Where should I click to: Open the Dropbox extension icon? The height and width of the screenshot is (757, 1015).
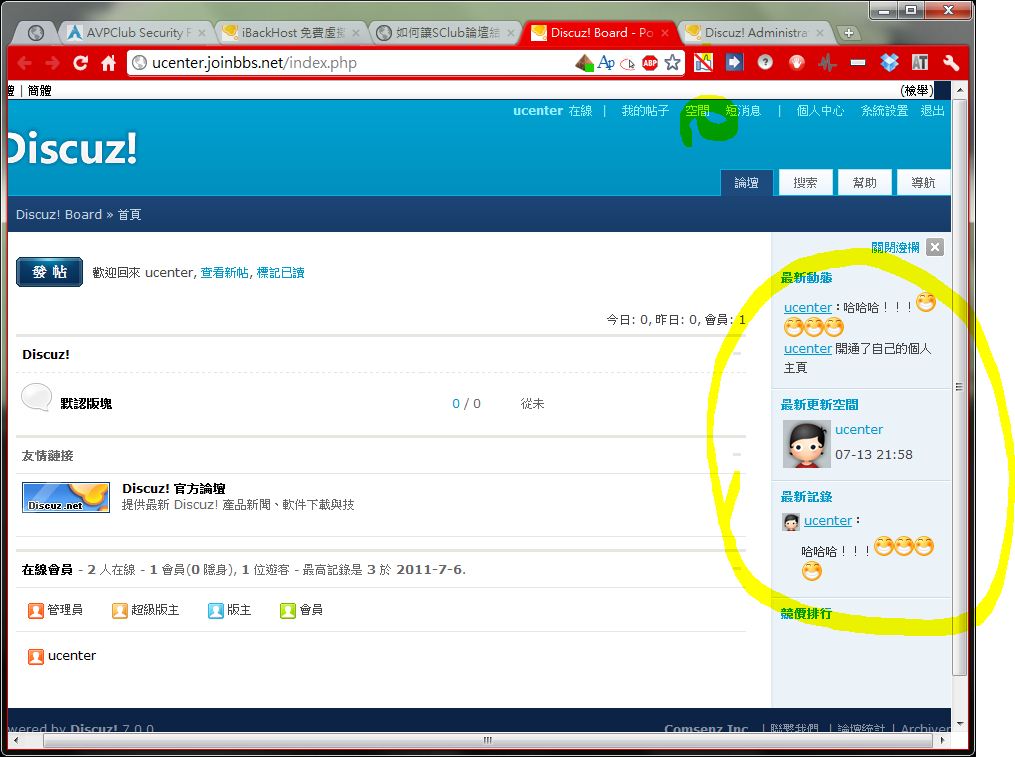tap(889, 63)
